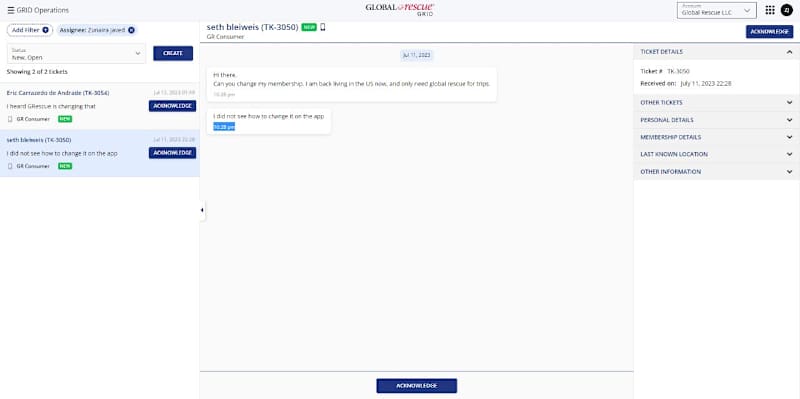The width and height of the screenshot is (800, 399).
Task: Remove the Assignee filter chip
Action: pyautogui.click(x=132, y=30)
